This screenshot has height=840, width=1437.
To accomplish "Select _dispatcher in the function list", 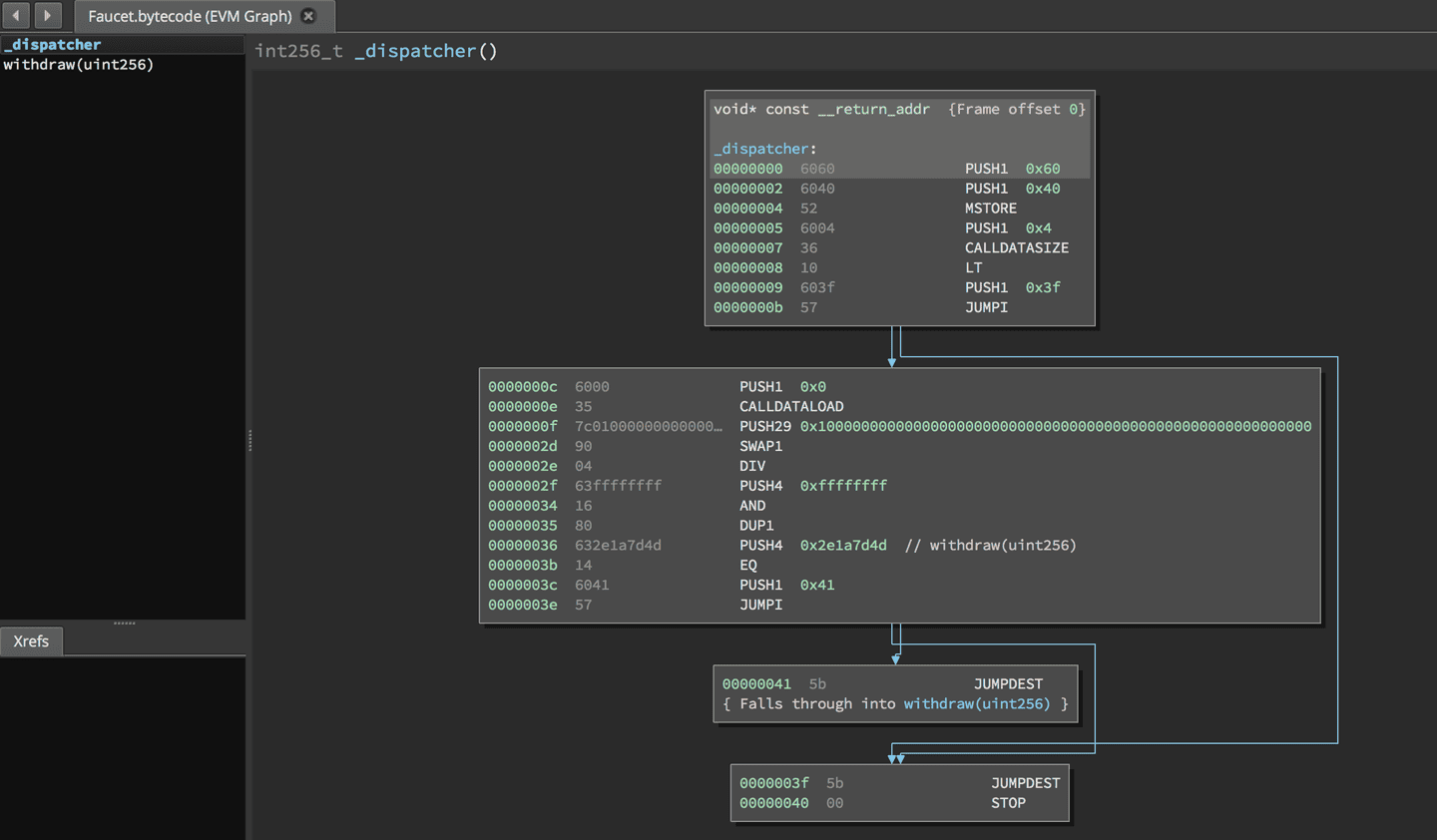I will click(x=52, y=44).
